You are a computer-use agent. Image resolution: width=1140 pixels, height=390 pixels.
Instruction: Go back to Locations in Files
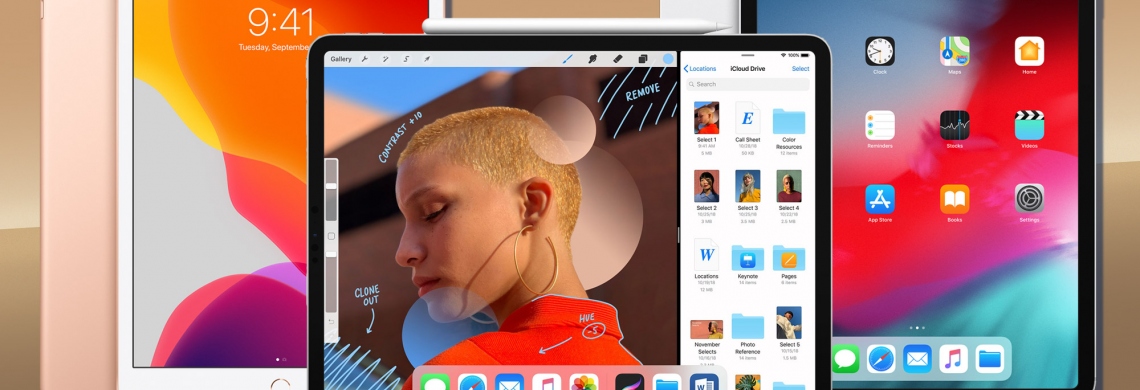tap(699, 68)
